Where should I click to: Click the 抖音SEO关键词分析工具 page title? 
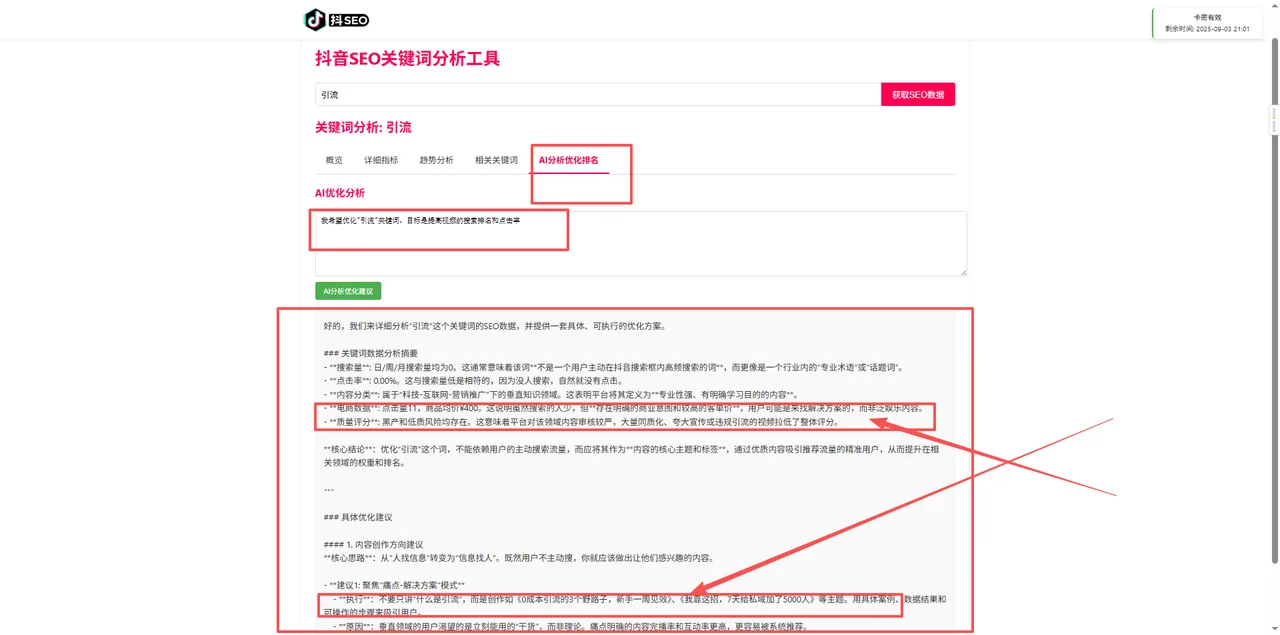click(x=407, y=58)
